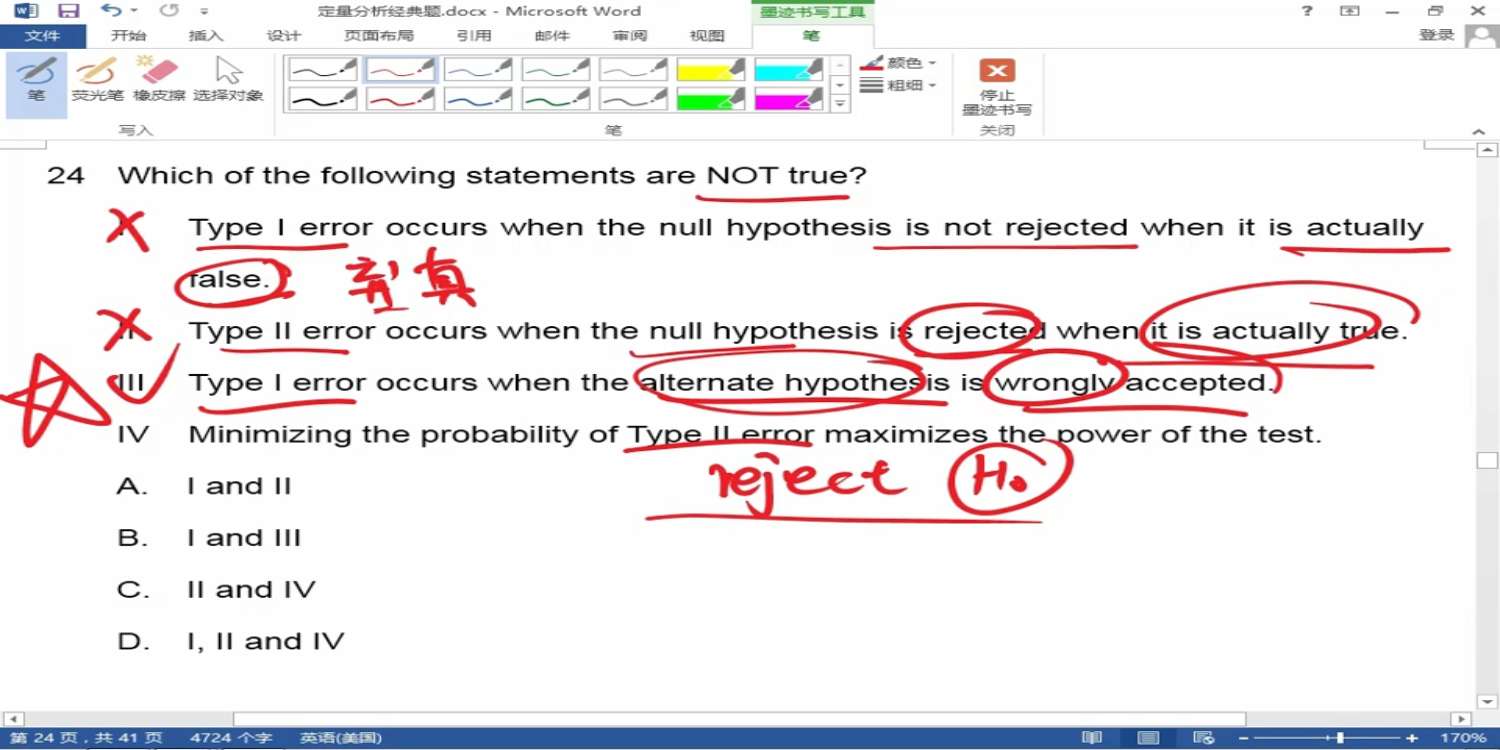Pick the magenta highlighter pen swatch

(x=788, y=100)
